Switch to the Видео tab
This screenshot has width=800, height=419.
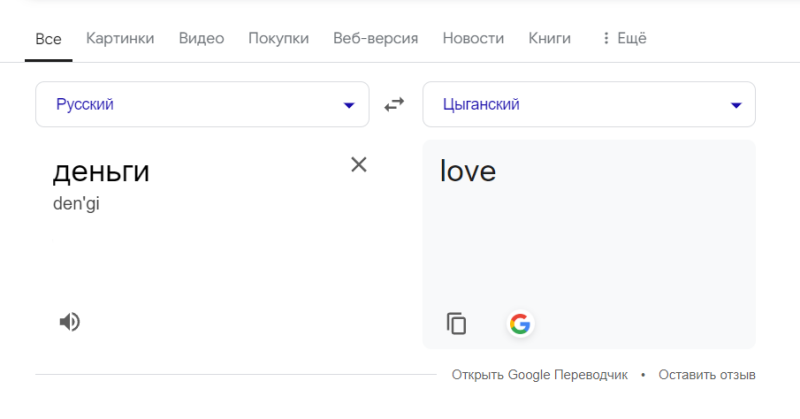pyautogui.click(x=201, y=38)
